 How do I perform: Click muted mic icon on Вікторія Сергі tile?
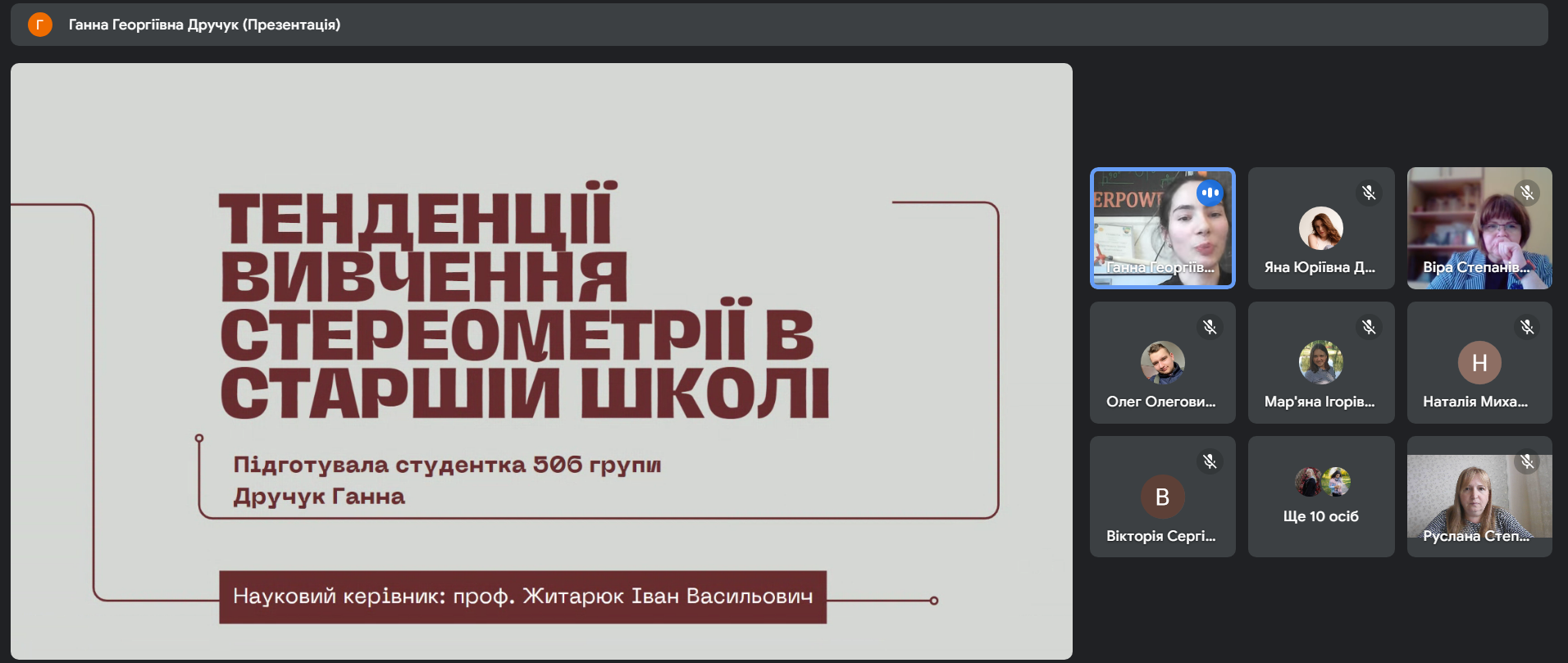(1210, 461)
